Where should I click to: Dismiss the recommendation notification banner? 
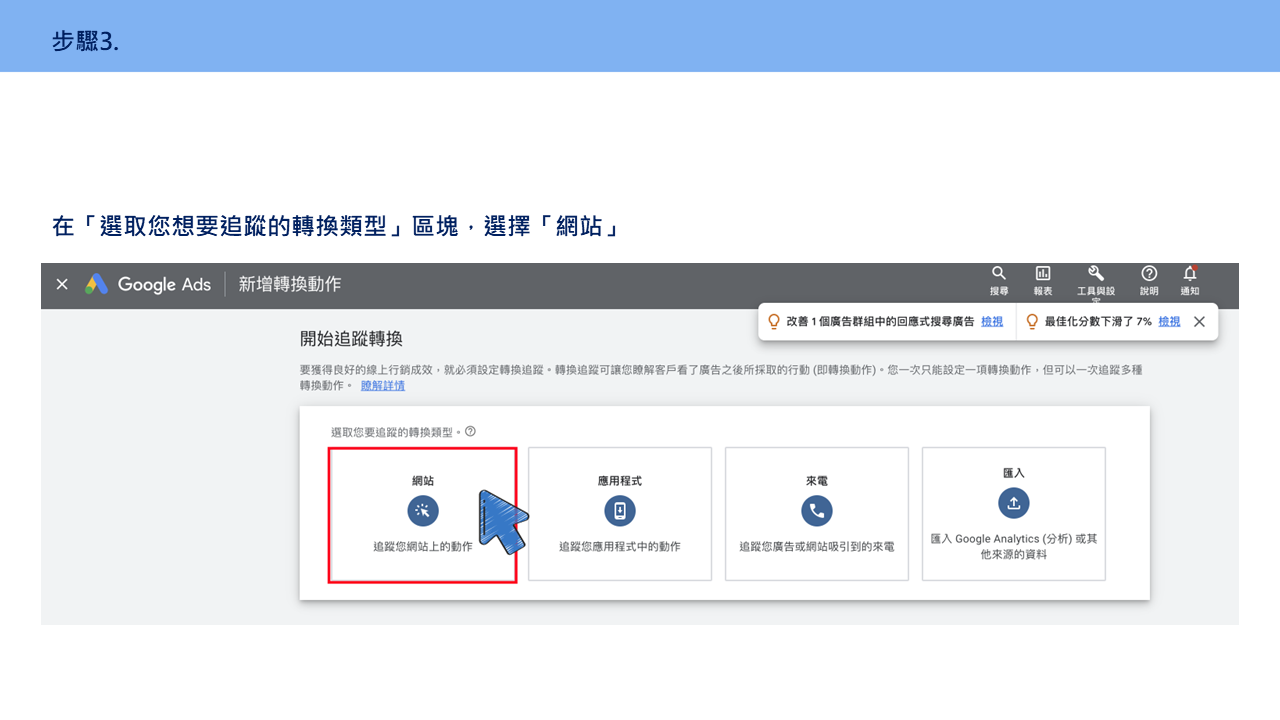click(x=1199, y=322)
